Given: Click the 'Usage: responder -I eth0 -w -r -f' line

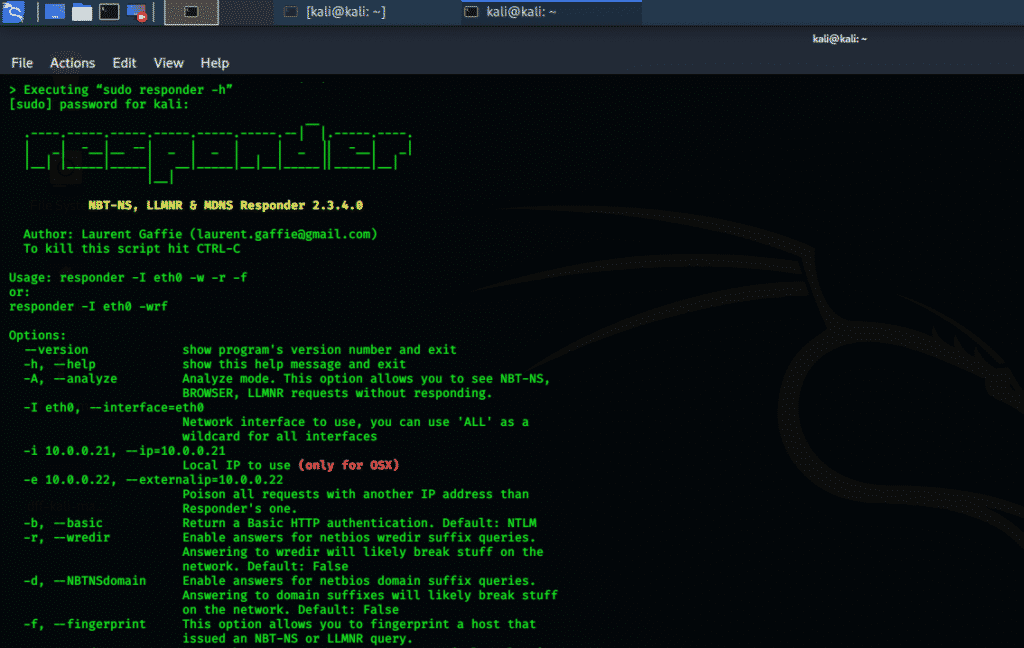Looking at the screenshot, I should click(128, 277).
